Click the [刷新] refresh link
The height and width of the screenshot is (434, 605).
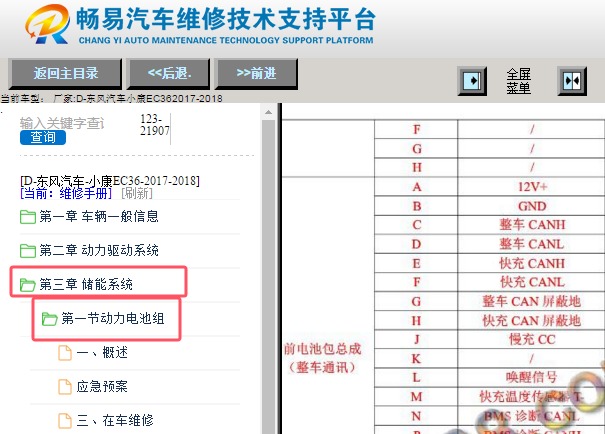pos(137,193)
